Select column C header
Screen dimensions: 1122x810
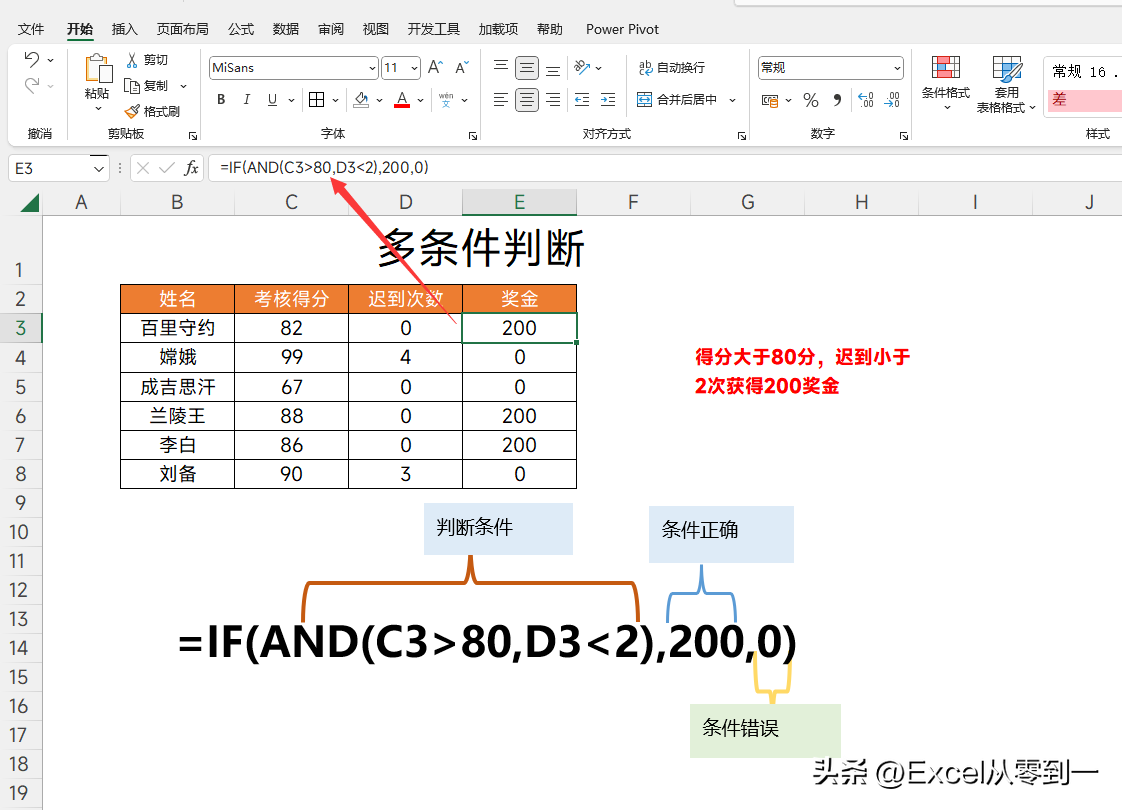click(x=291, y=202)
